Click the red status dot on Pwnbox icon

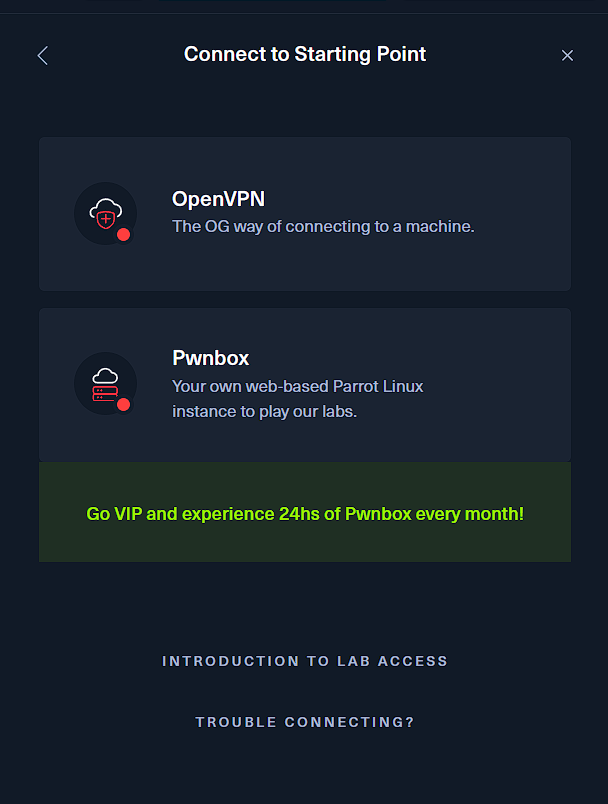click(x=124, y=405)
